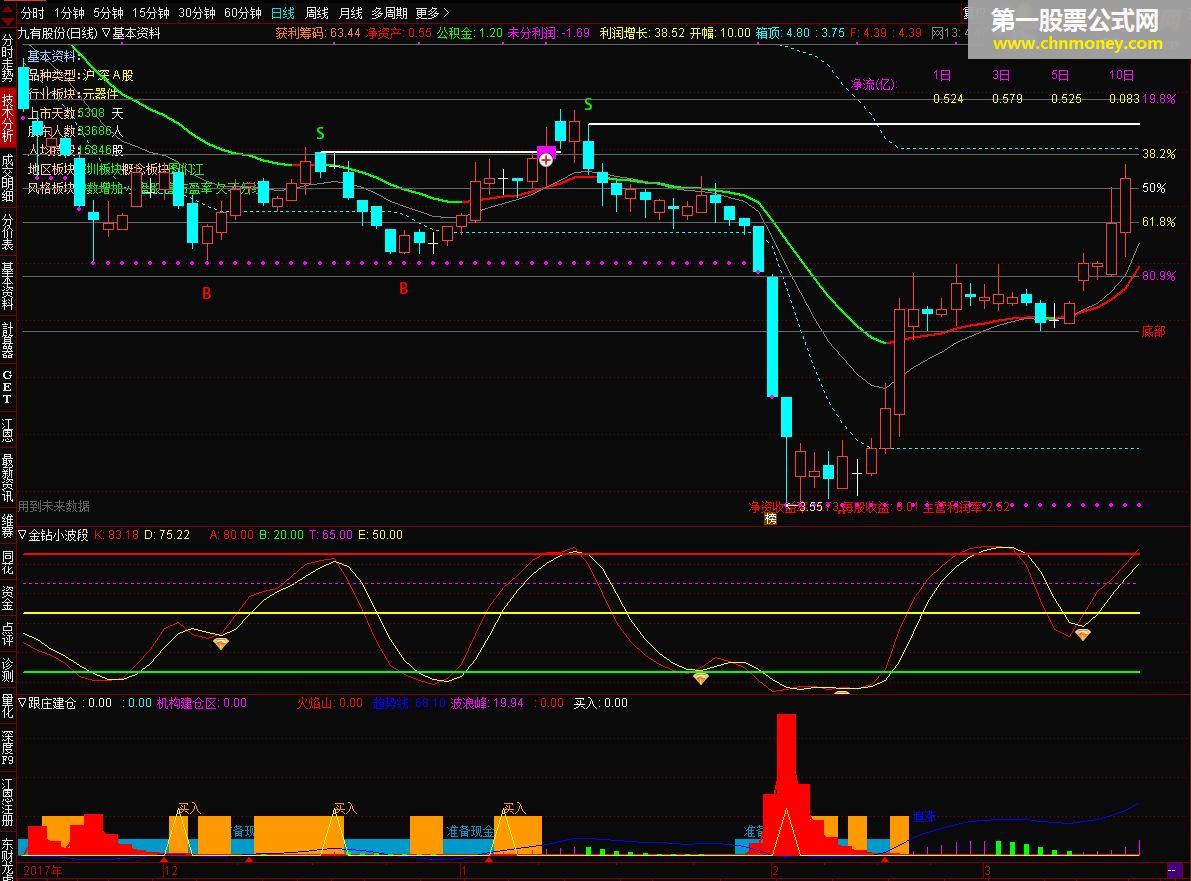Open the 量化 sidebar item
The image size is (1191, 881).
pyautogui.click(x=8, y=706)
